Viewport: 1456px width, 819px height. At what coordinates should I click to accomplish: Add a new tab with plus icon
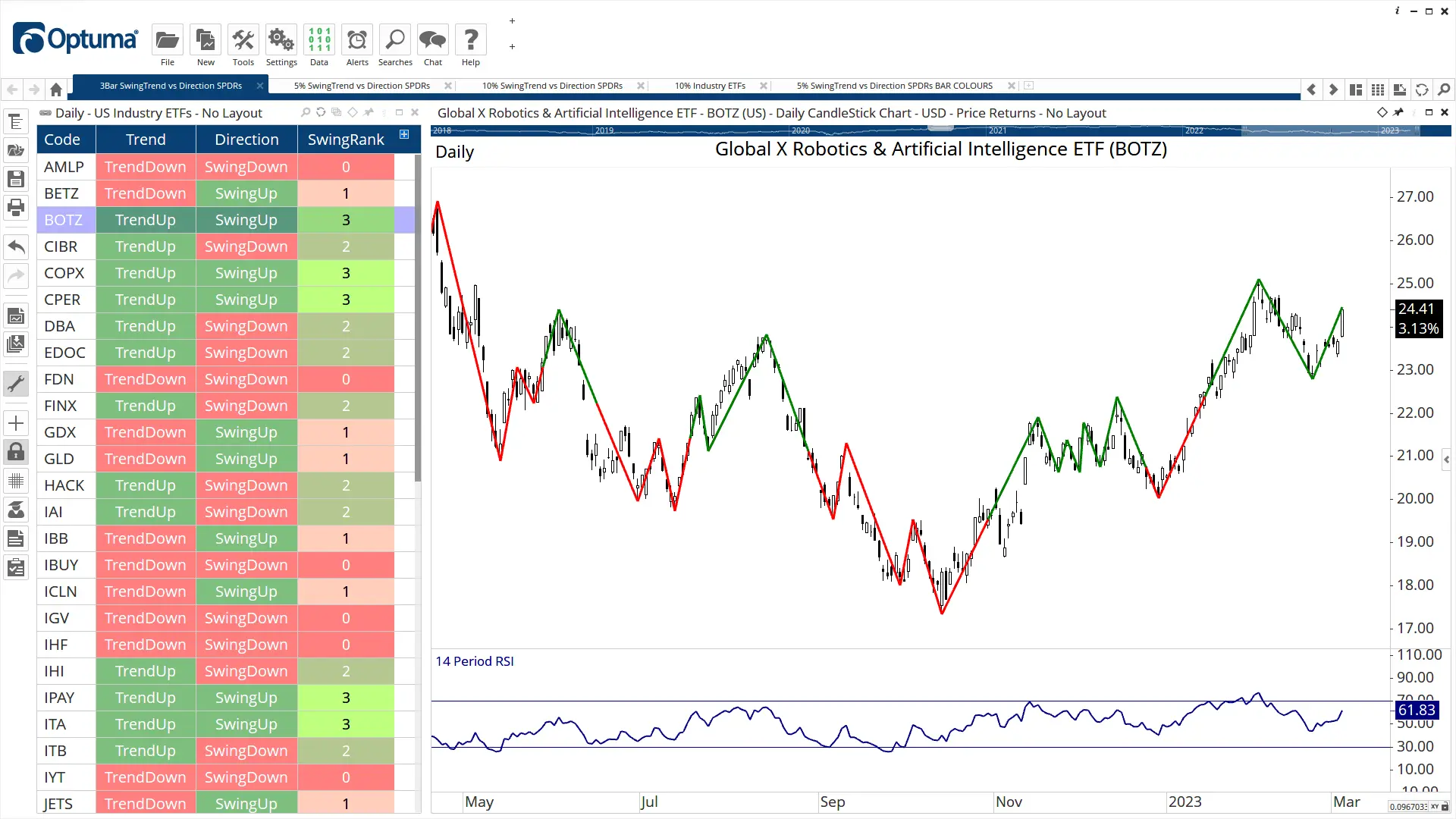pos(1029,86)
